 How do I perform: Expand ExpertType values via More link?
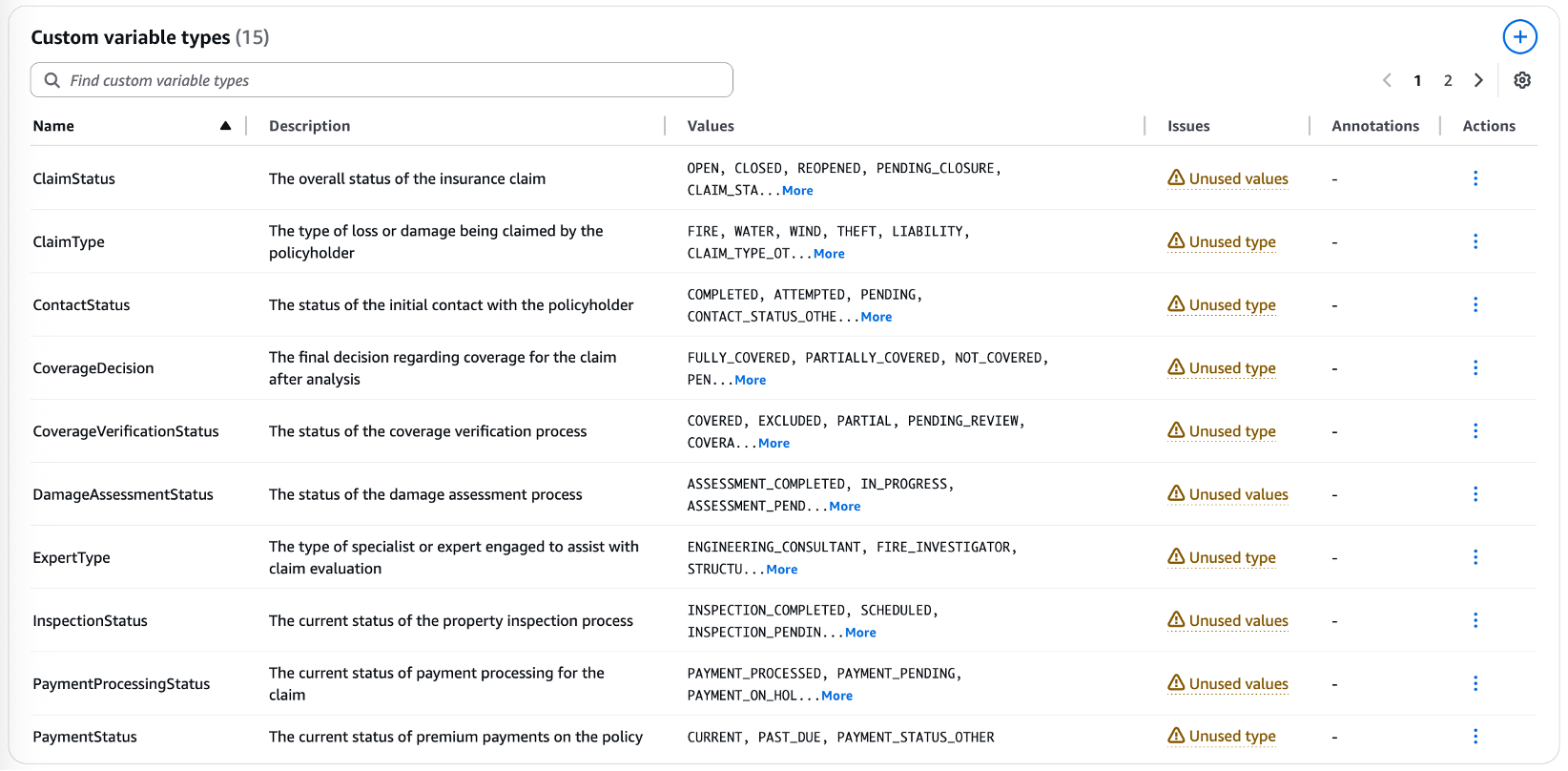[x=782, y=570]
